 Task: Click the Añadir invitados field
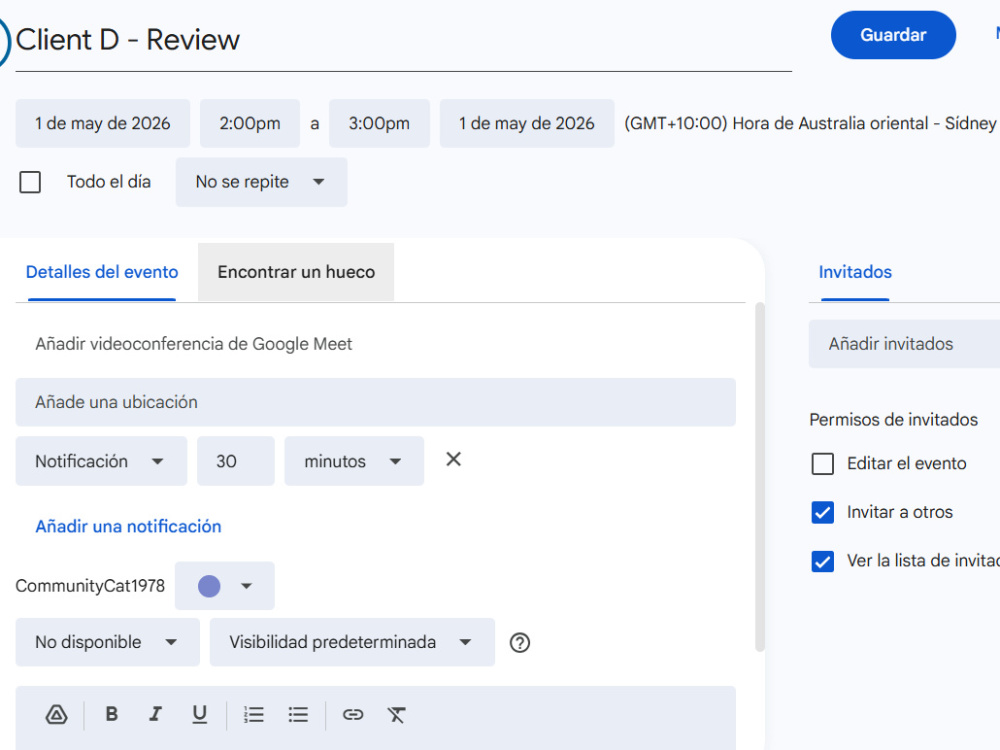click(x=904, y=344)
